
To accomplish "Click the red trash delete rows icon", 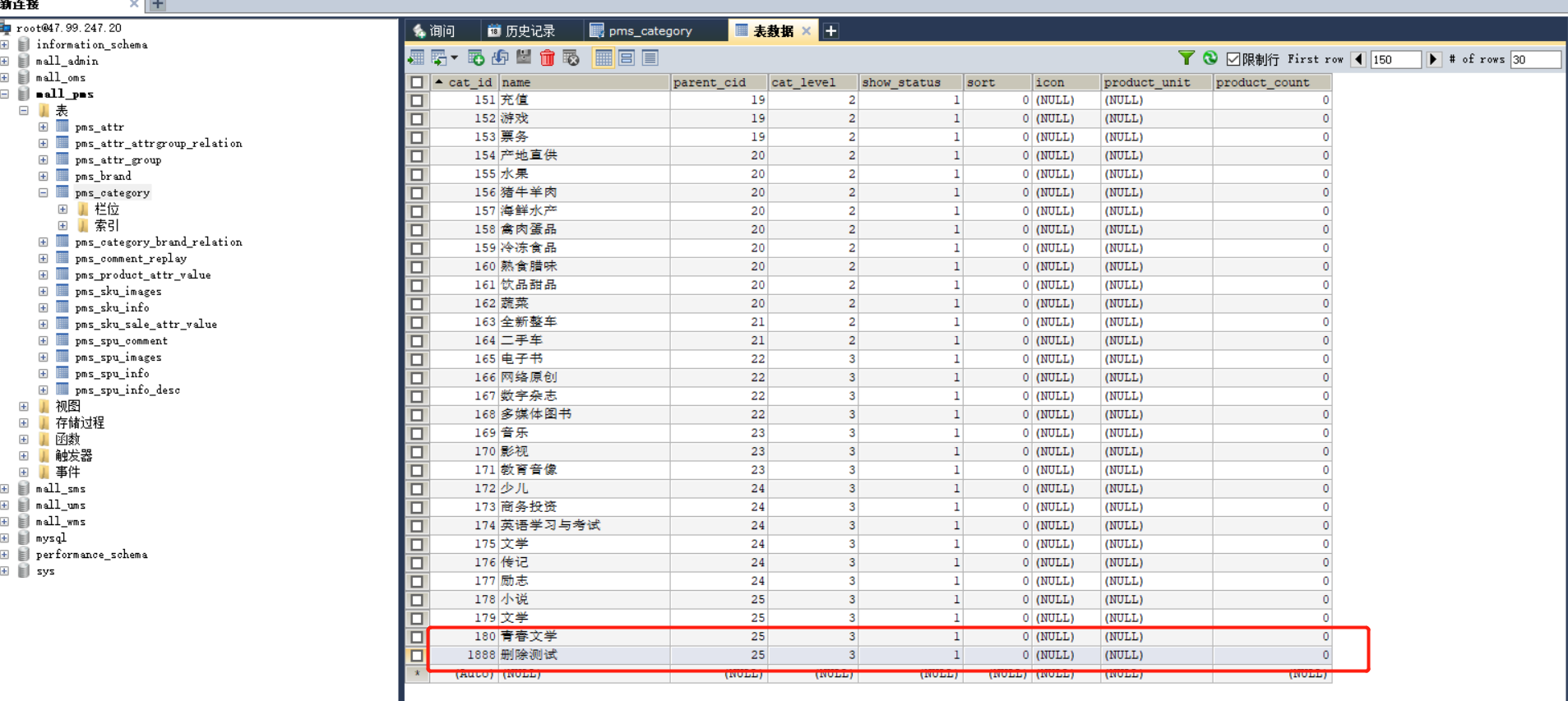I will click(548, 58).
